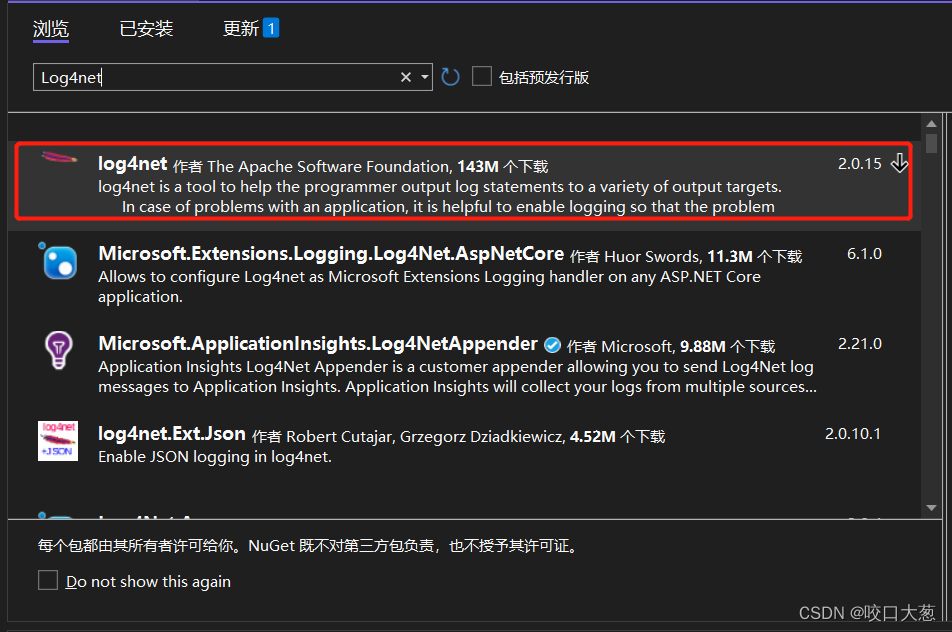Click version number 2.21.0

pyautogui.click(x=859, y=344)
